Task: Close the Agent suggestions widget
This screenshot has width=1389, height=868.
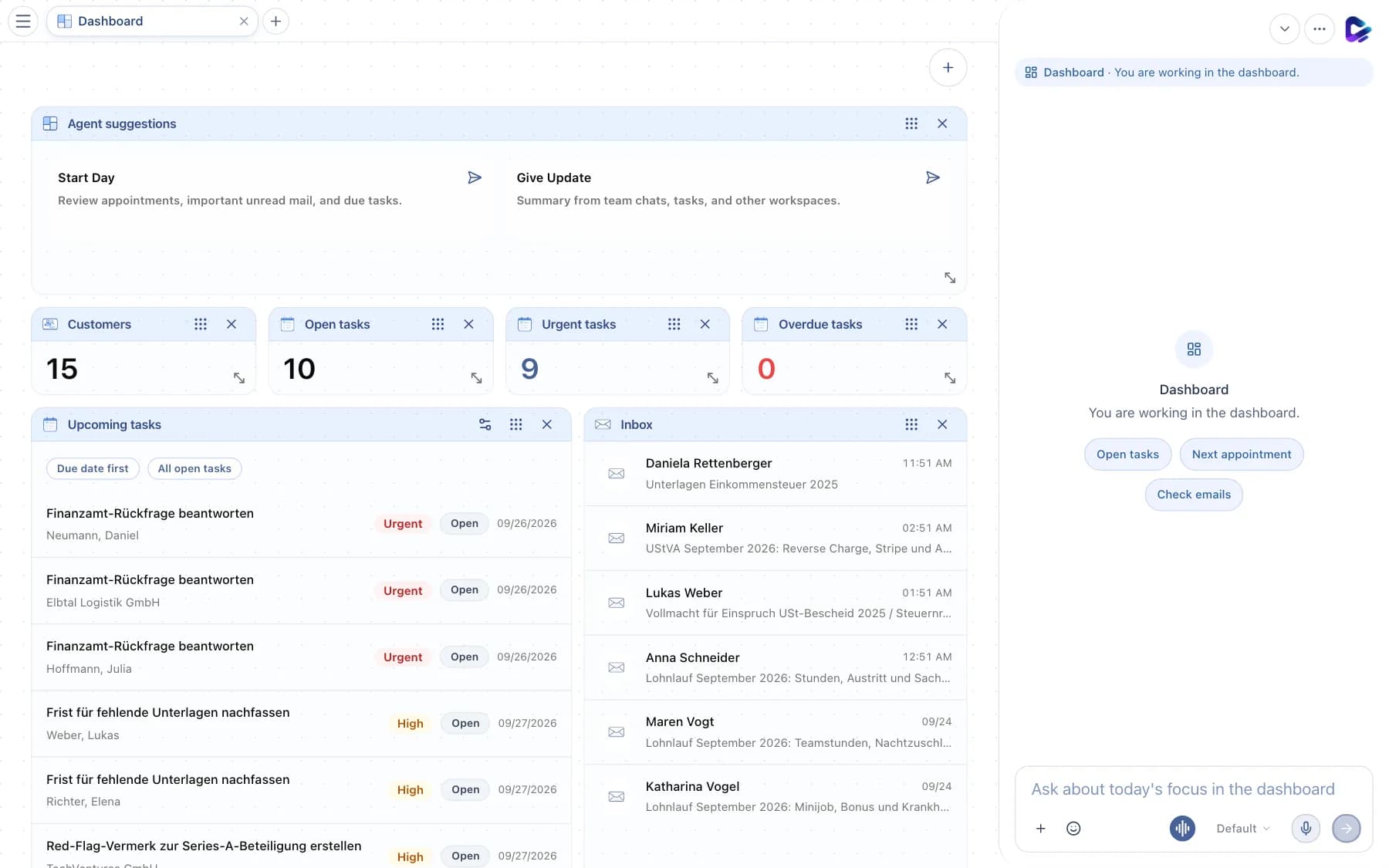Action: (942, 123)
